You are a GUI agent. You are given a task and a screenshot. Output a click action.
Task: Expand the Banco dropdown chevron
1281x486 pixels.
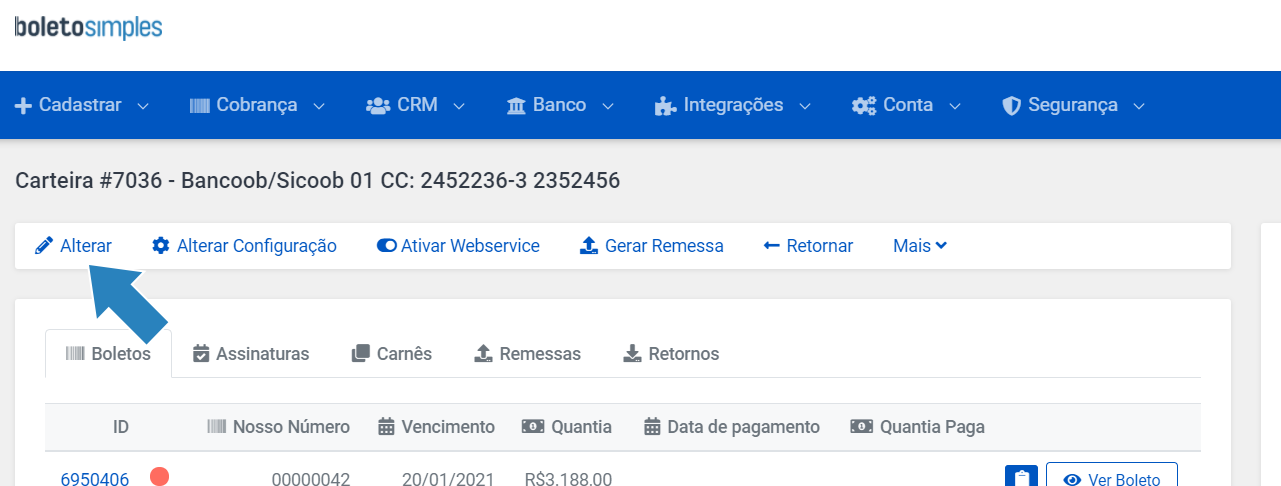coord(607,106)
